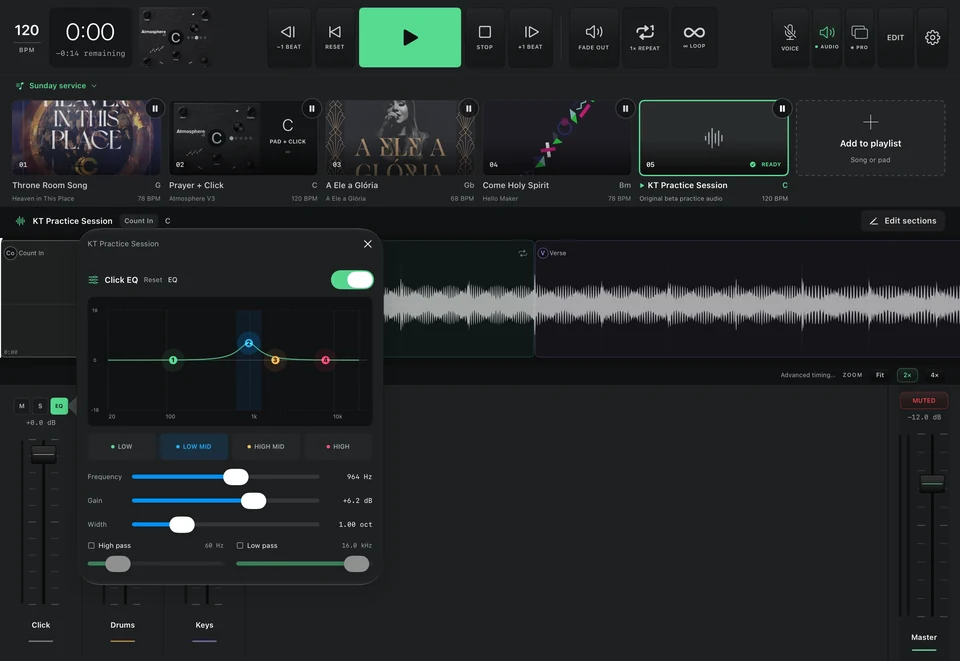This screenshot has width=960, height=661.
Task: Click the pause icon on Prayer + Click
Action: point(312,108)
